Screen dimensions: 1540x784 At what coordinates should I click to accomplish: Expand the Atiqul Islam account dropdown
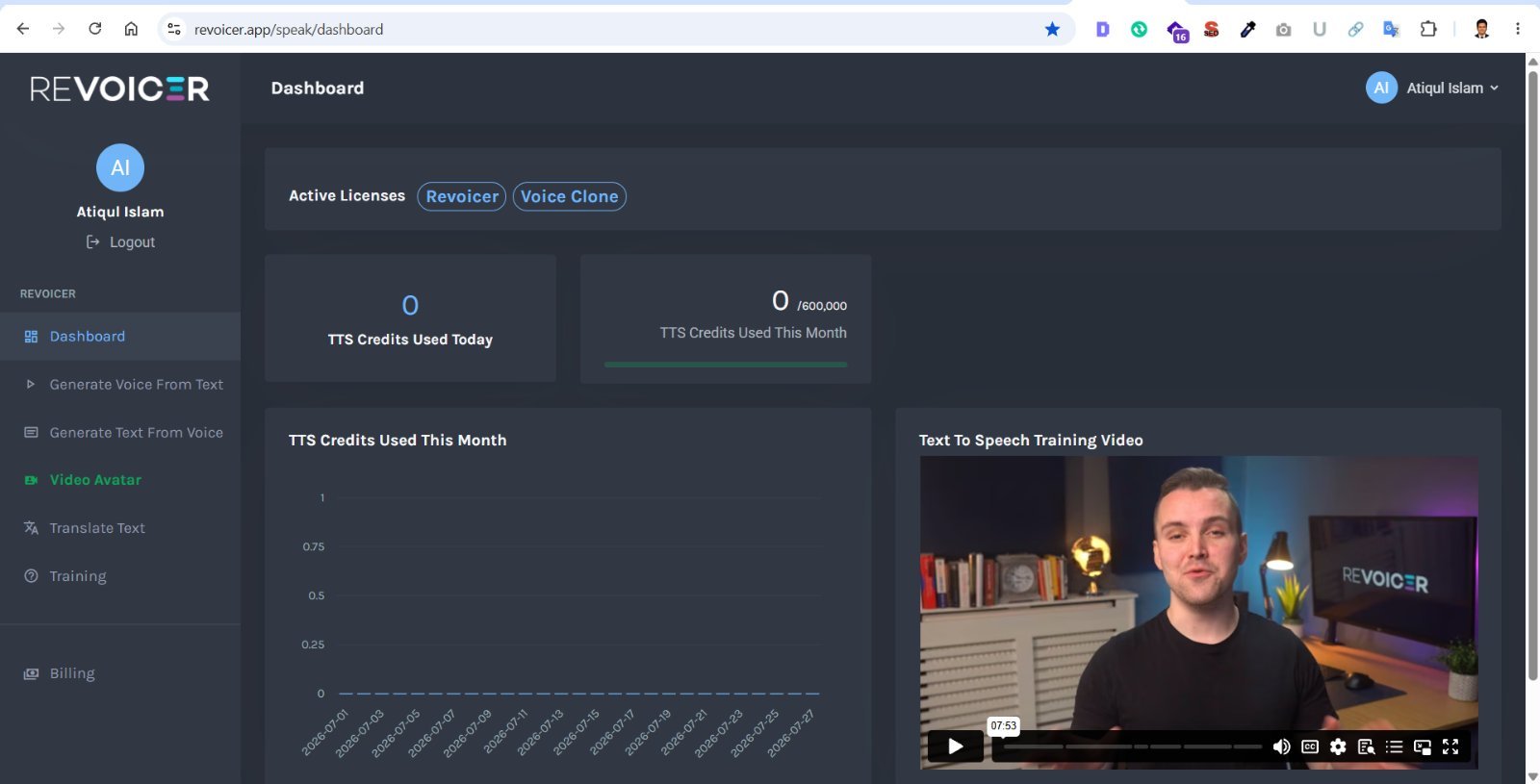point(1432,88)
